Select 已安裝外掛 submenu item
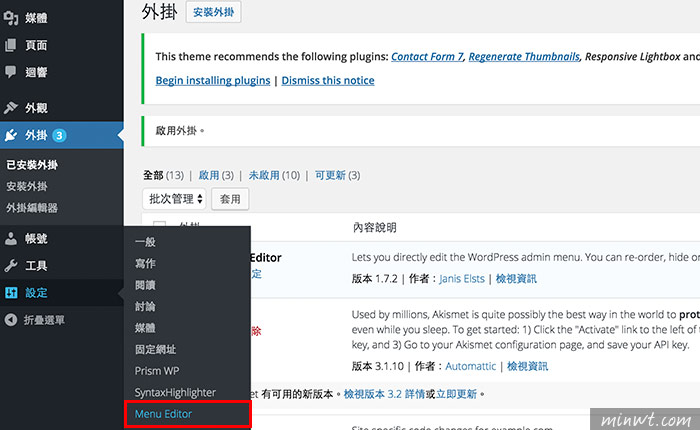Image resolution: width=700 pixels, height=430 pixels. [32, 165]
